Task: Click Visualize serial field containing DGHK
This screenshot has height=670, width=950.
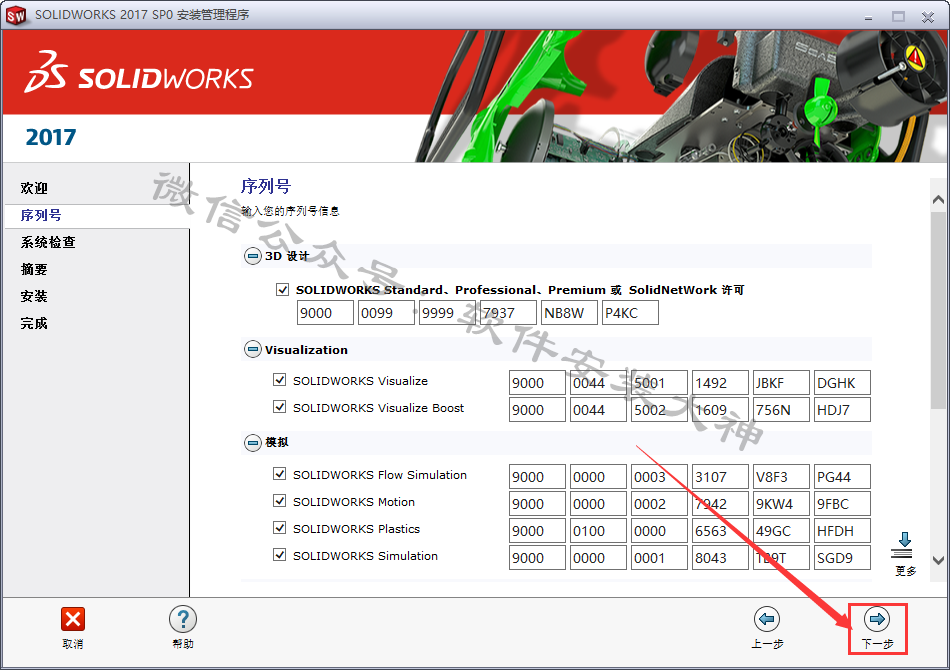Action: 843,383
